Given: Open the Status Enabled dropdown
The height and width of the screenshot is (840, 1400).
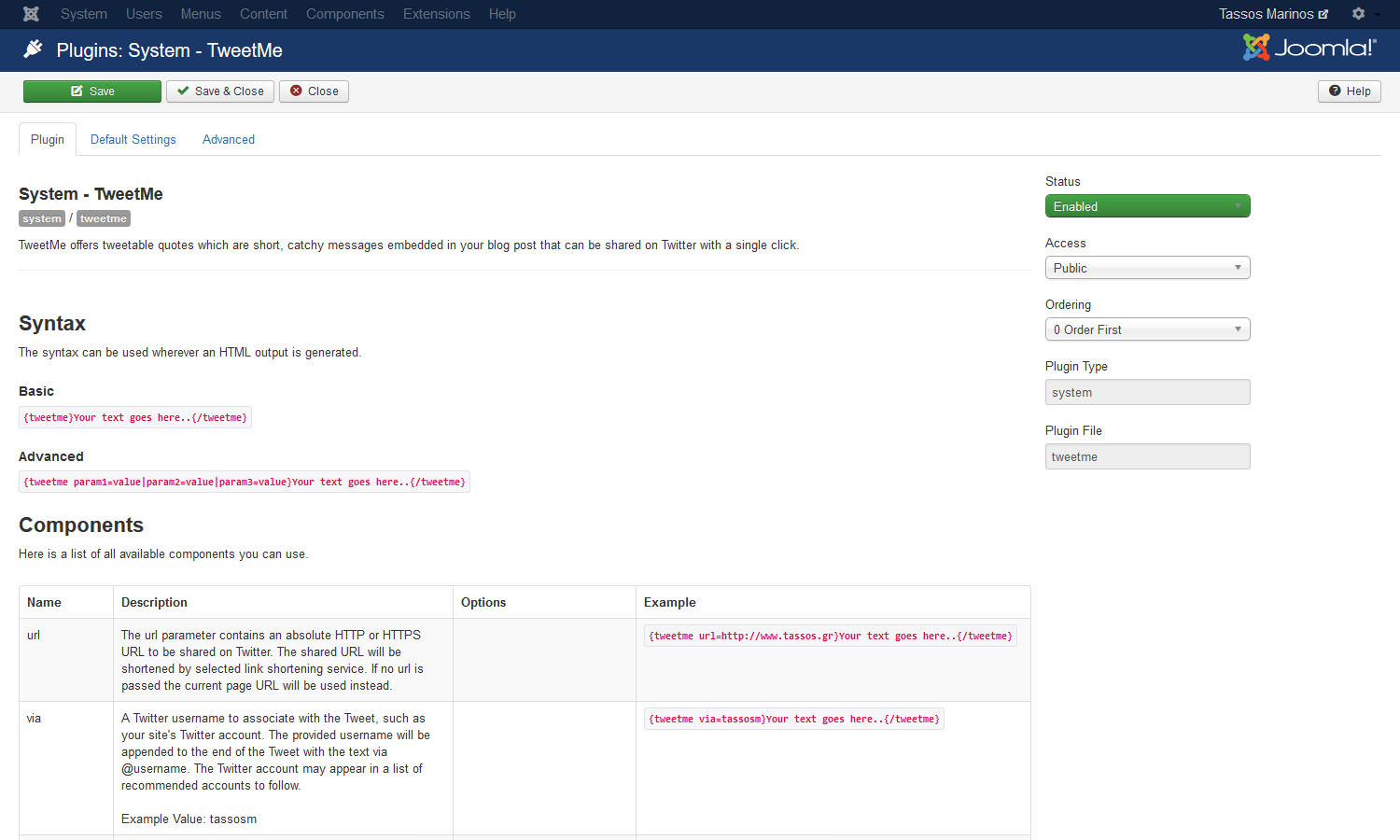Looking at the screenshot, I should 1148,206.
